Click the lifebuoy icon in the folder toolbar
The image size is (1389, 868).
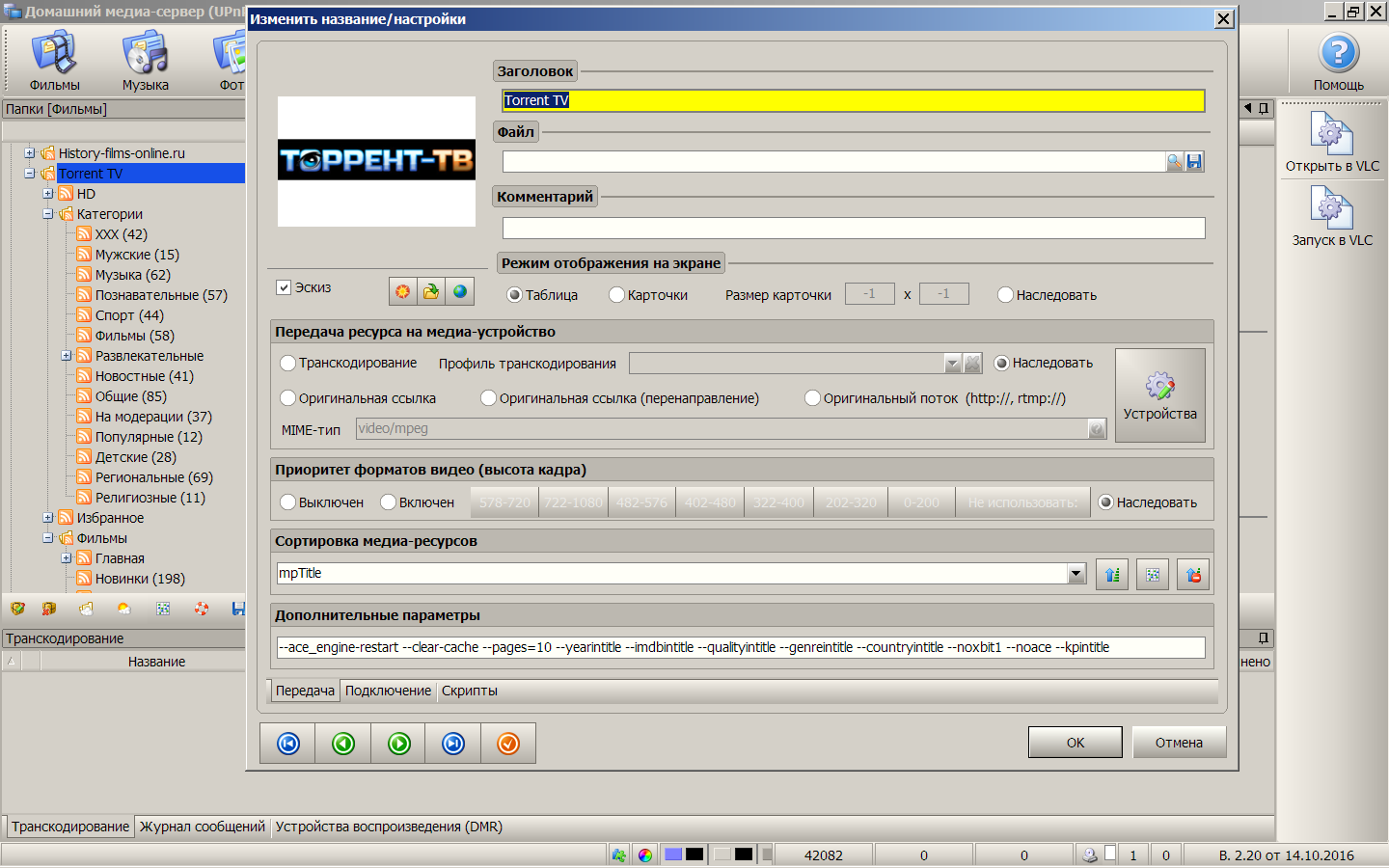coord(202,609)
